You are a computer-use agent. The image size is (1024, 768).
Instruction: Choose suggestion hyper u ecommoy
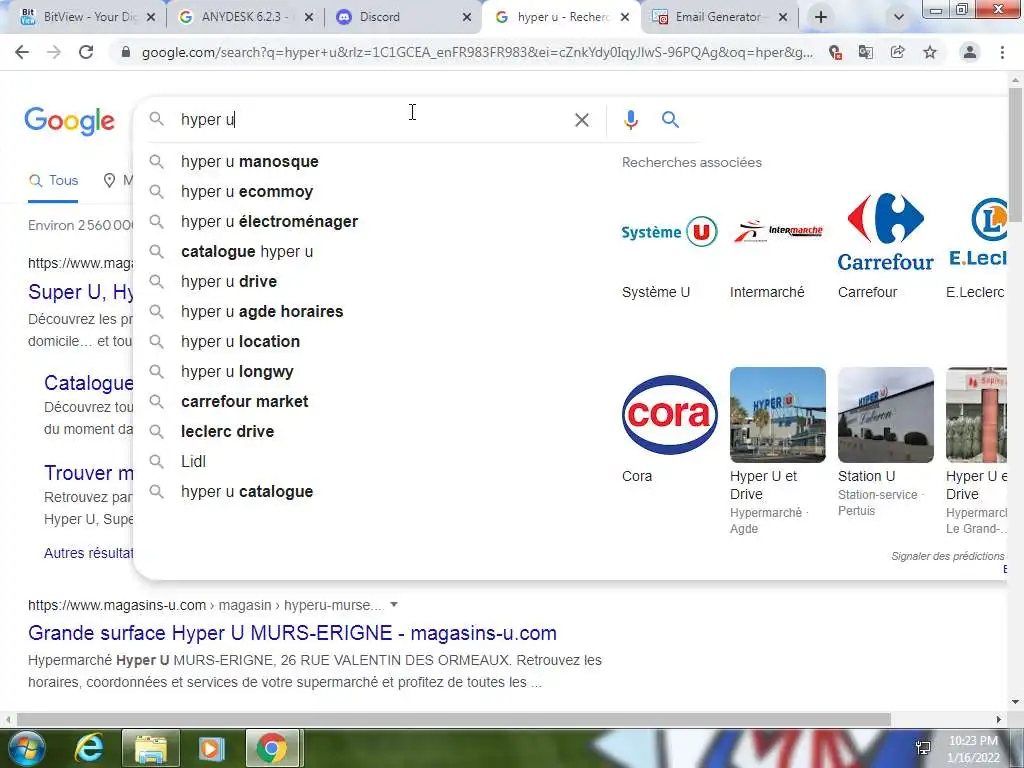click(247, 191)
